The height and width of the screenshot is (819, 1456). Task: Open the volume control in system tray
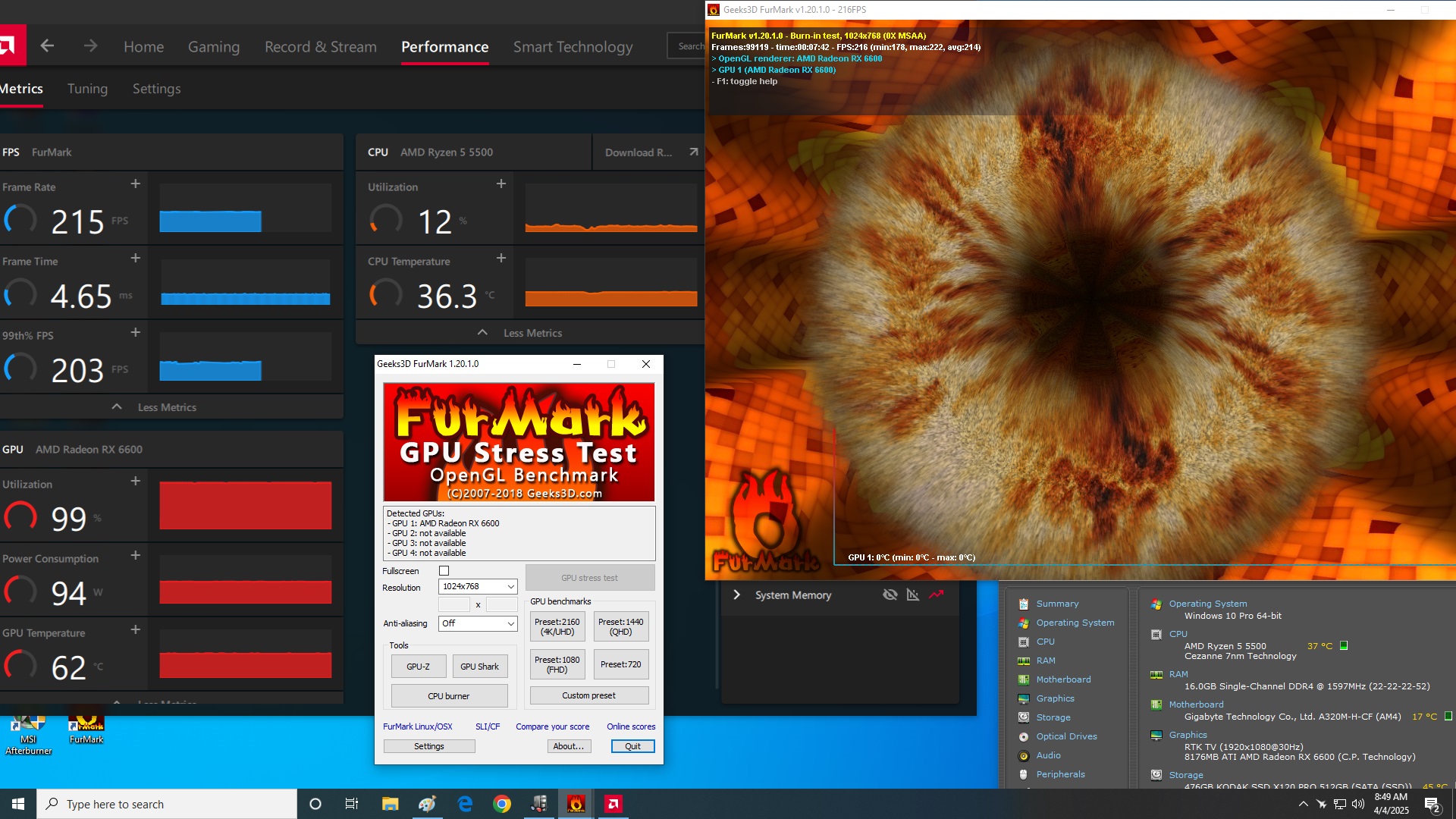[x=1358, y=804]
